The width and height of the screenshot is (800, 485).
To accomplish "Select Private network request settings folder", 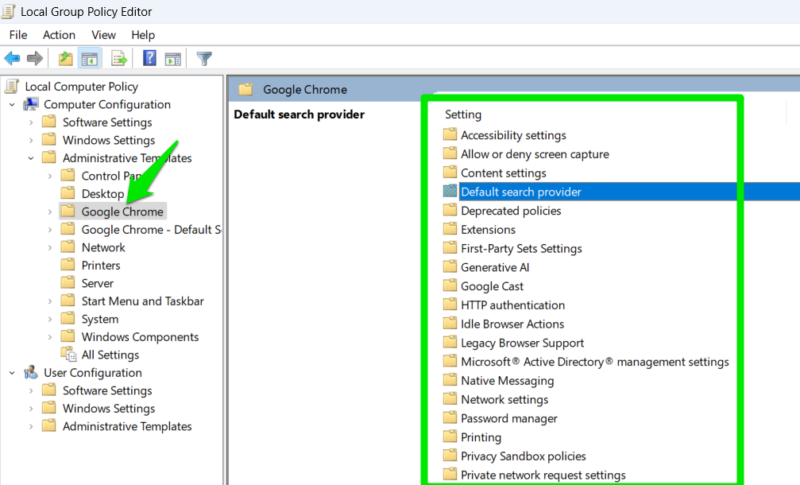I will (543, 475).
